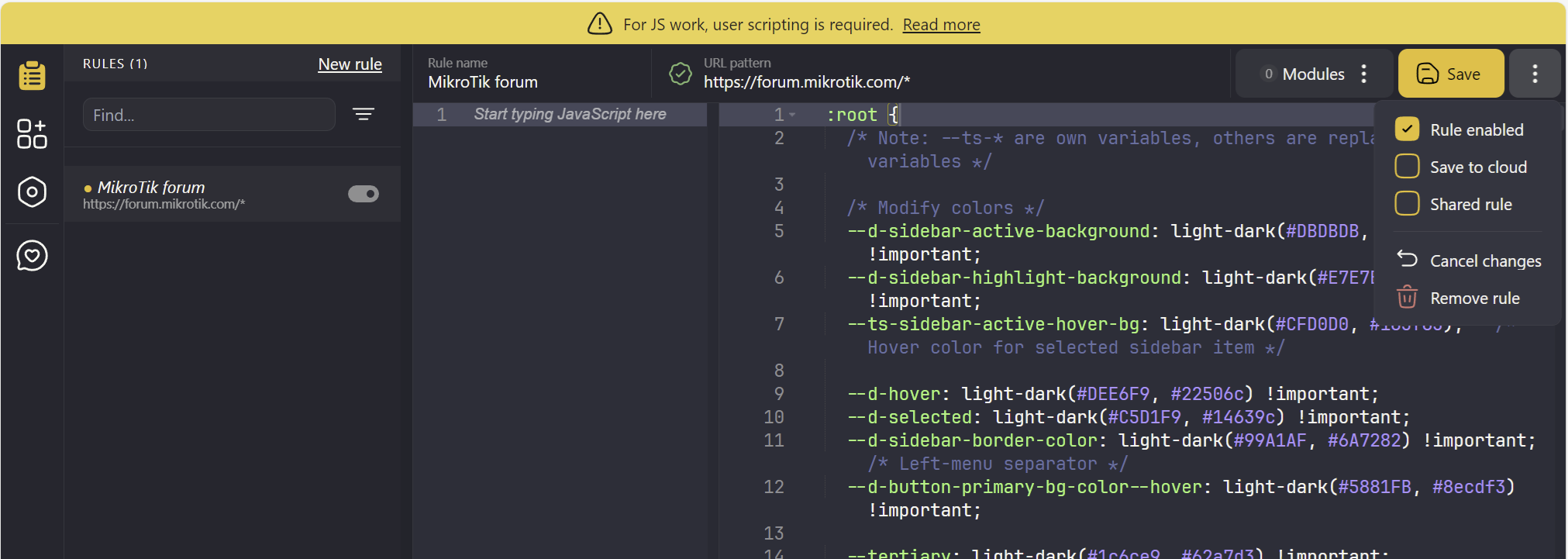This screenshot has width=1568, height=559.
Task: Click the '--d-selected' property text
Action: [x=909, y=417]
